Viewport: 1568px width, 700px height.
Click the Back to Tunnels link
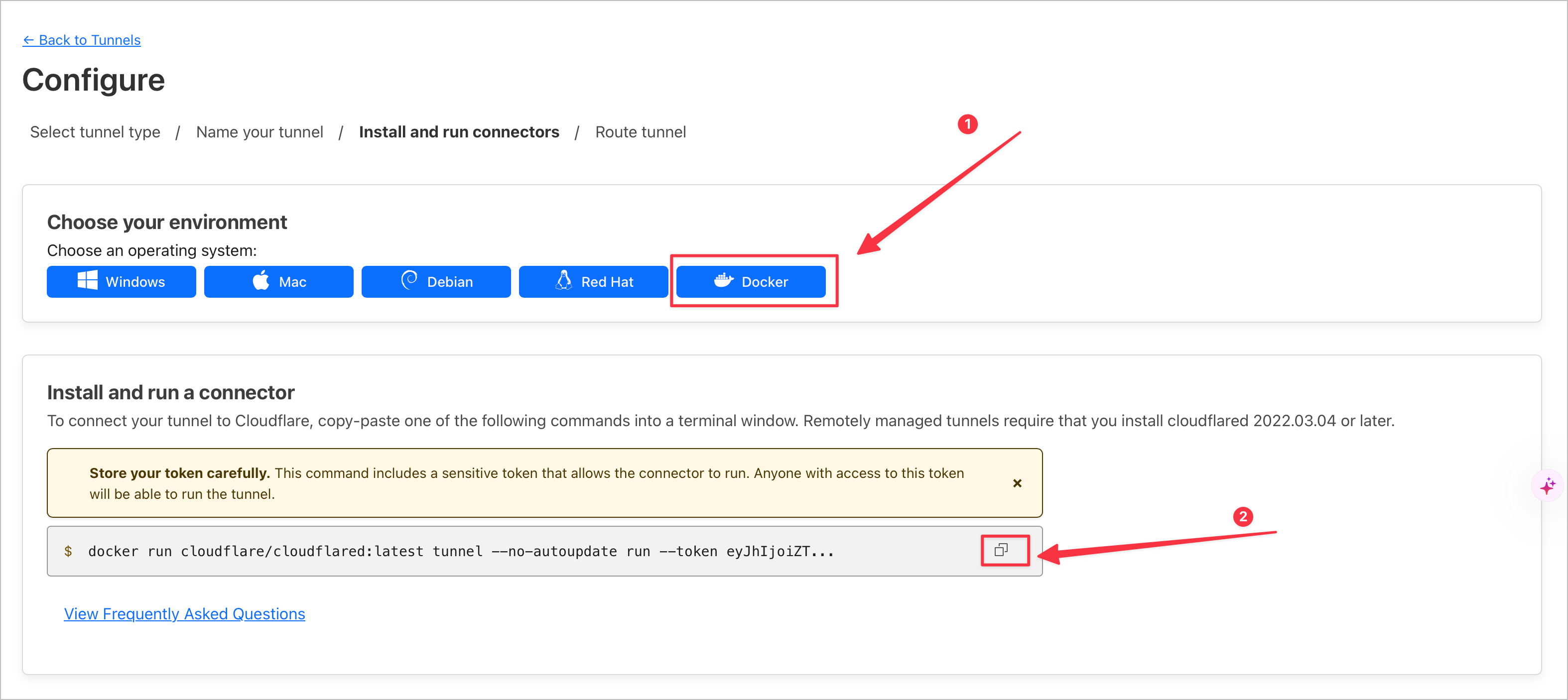pos(82,40)
